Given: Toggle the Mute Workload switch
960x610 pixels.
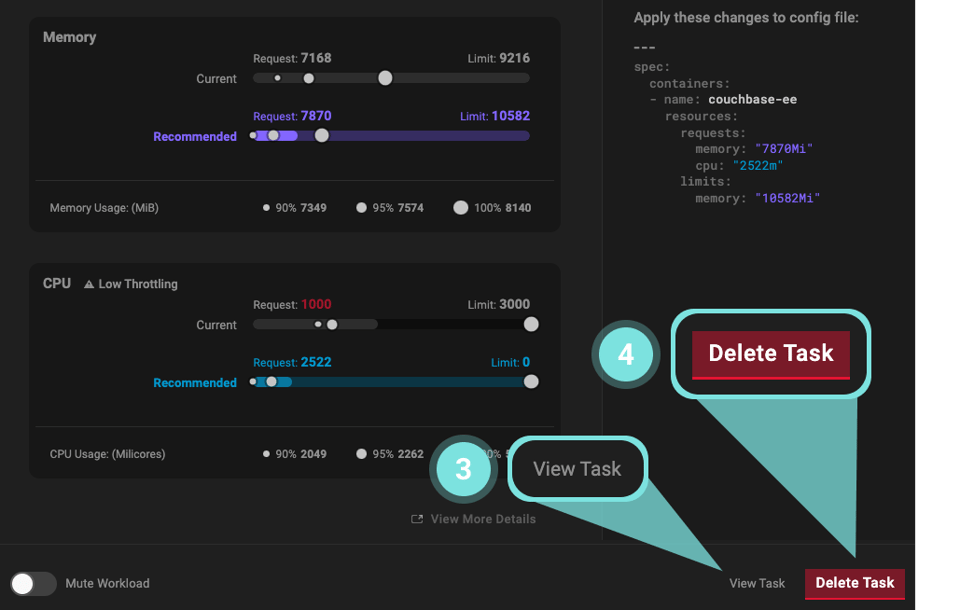Looking at the screenshot, I should 33,584.
